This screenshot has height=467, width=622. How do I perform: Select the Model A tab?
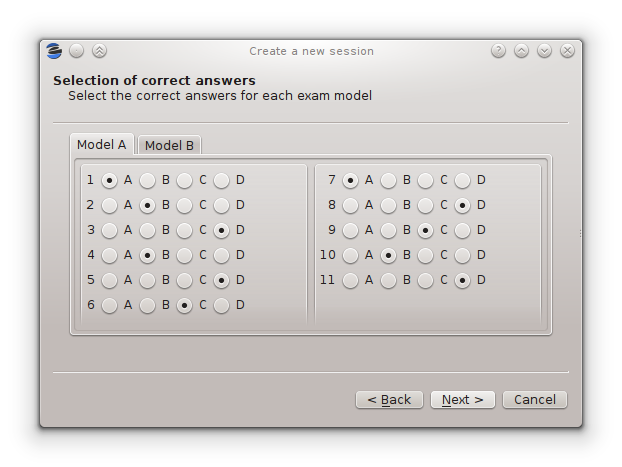pos(102,144)
